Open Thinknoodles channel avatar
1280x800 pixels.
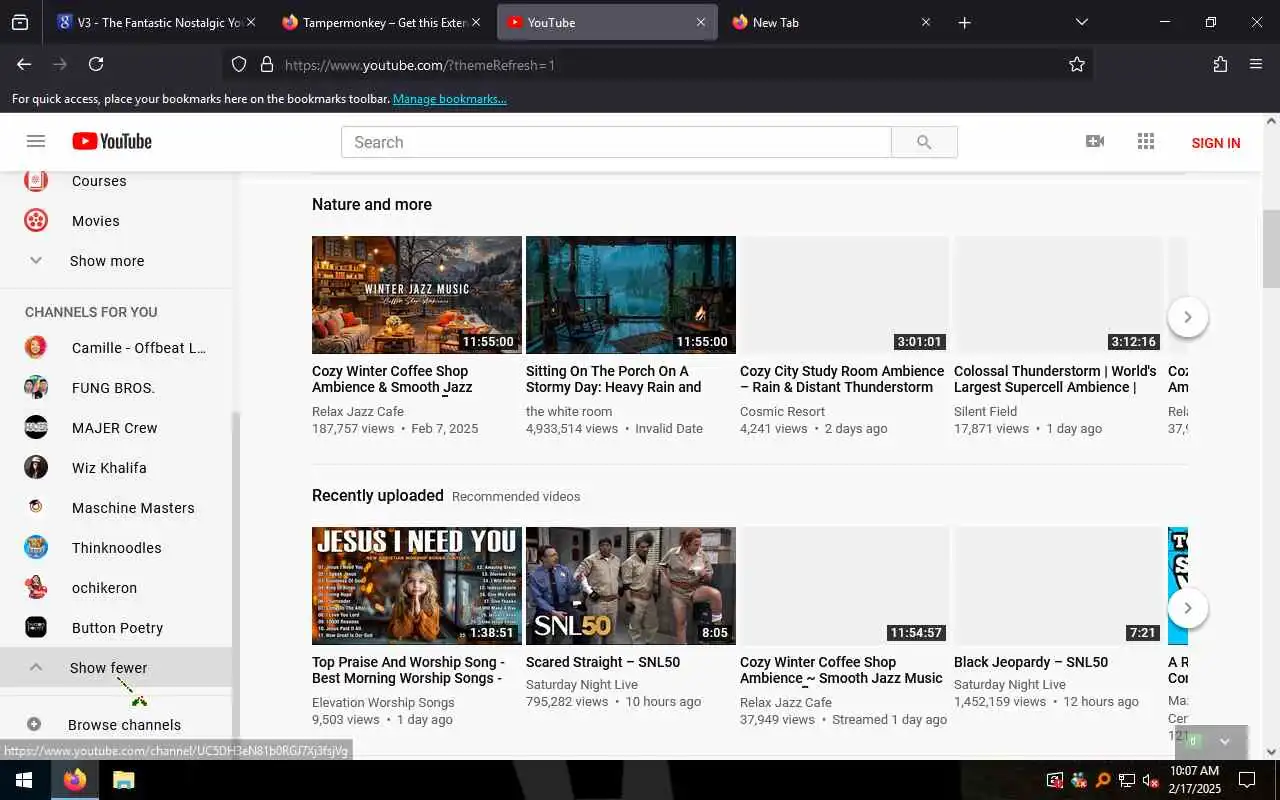coord(36,548)
